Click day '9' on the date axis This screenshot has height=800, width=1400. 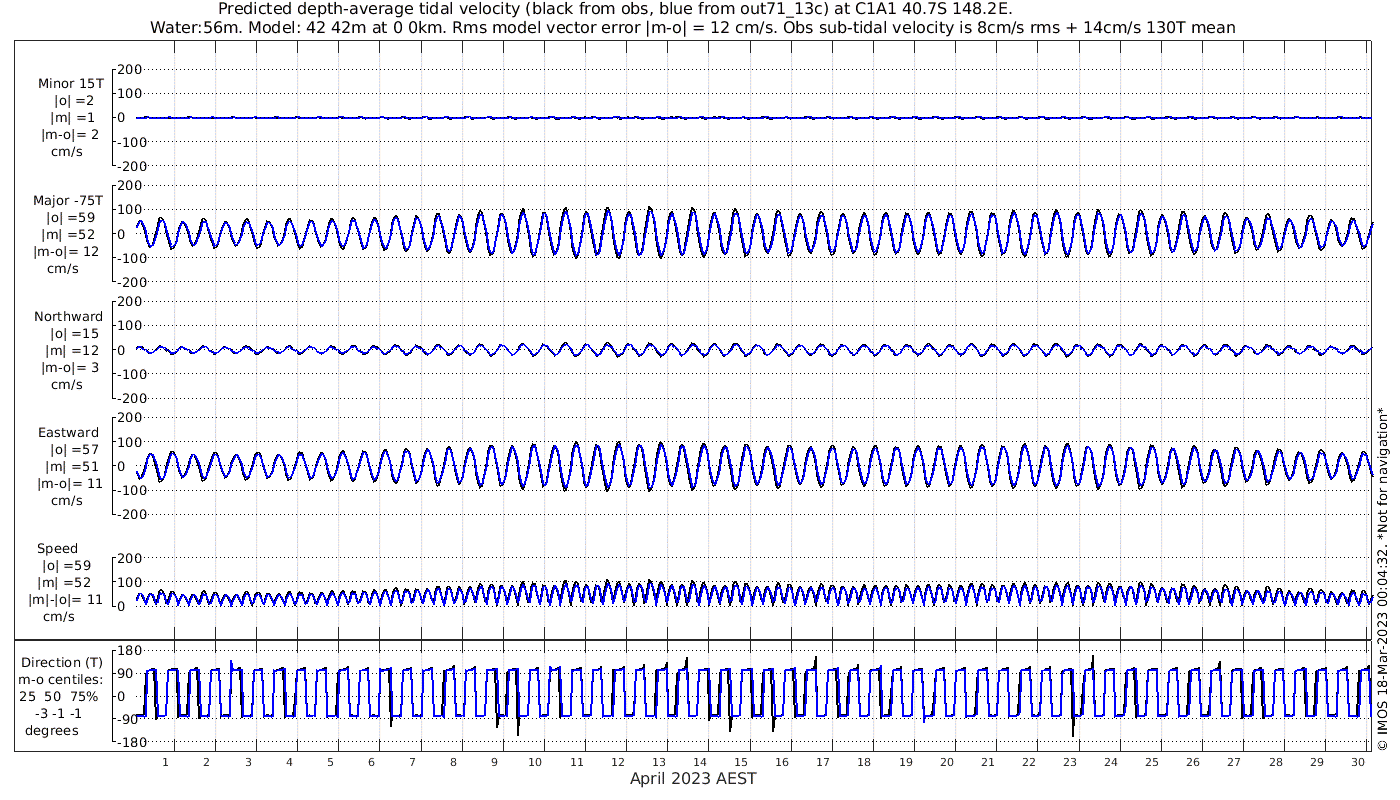coord(494,762)
